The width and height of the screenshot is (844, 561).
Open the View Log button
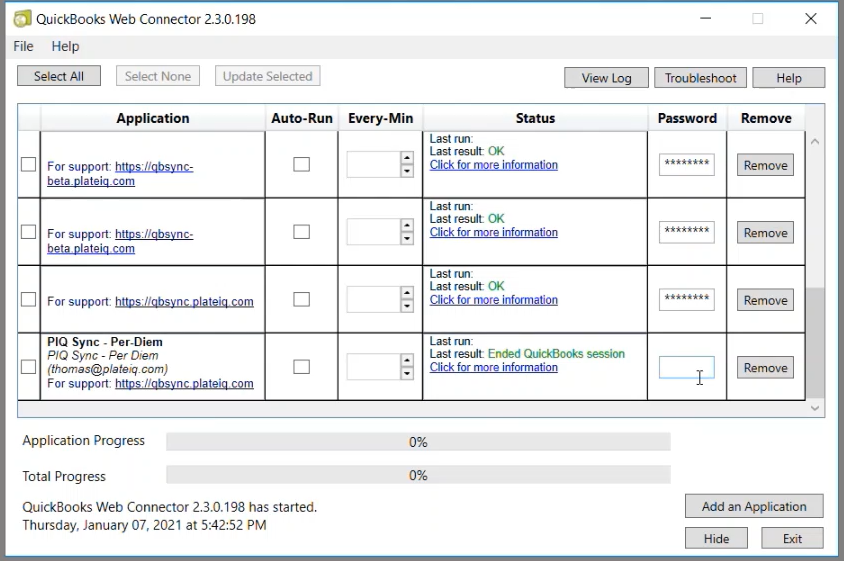tap(606, 78)
